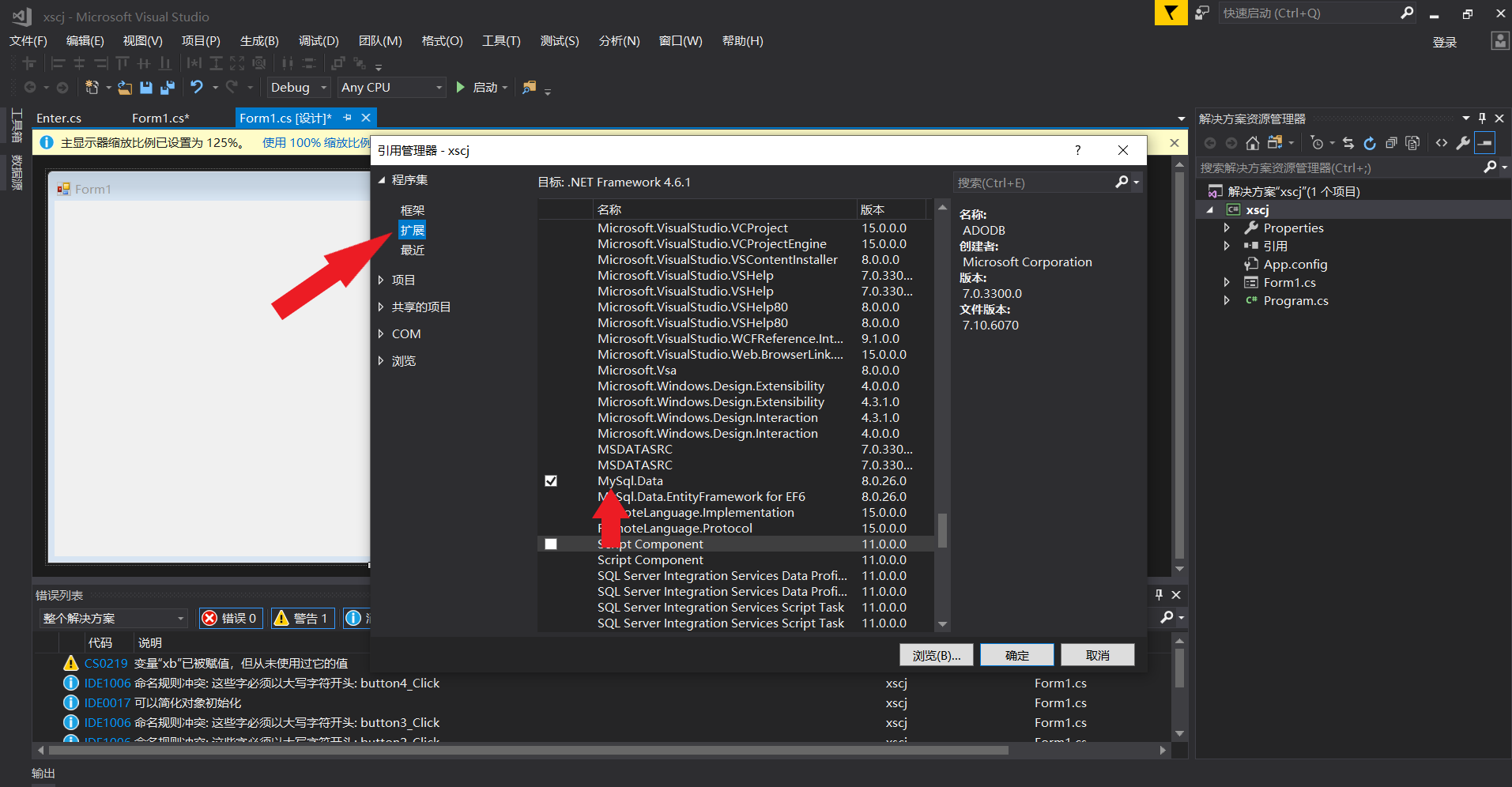Click the 确定 button

coord(1017,655)
